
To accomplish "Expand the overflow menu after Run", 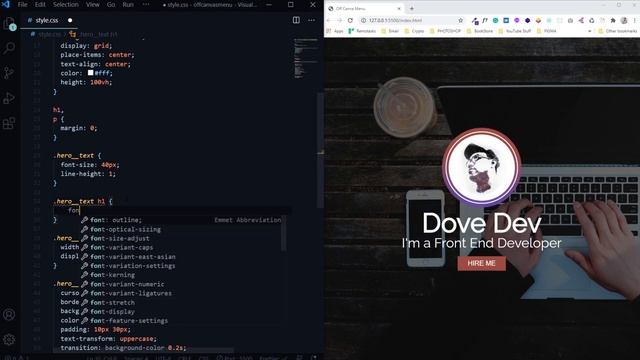I will pyautogui.click(x=146, y=4).
